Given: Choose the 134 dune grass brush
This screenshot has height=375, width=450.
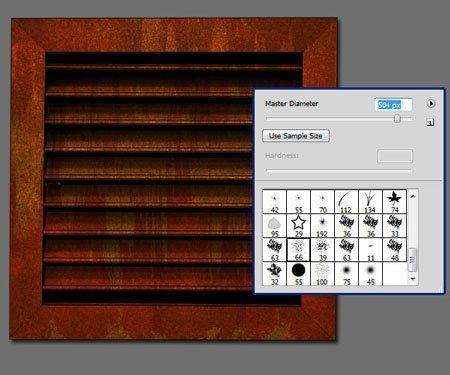Looking at the screenshot, I should coord(370,202).
